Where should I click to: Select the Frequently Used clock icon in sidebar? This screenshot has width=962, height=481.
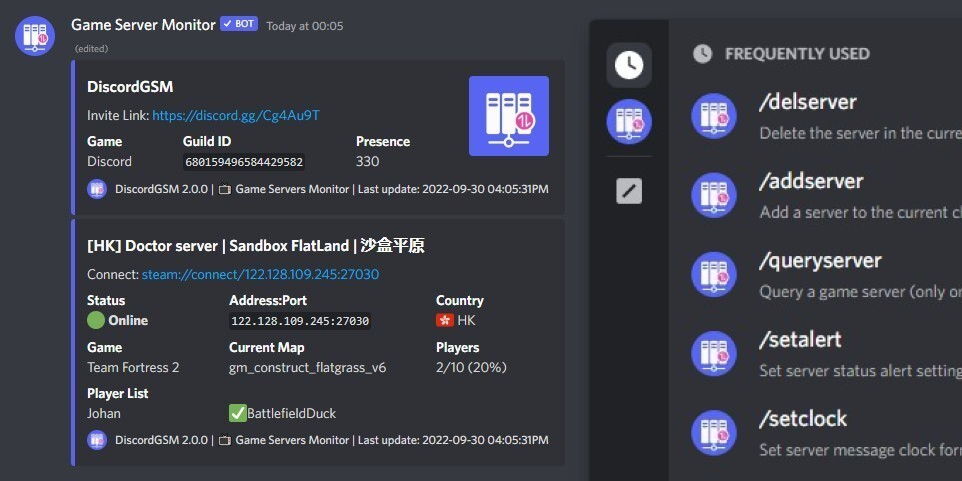(x=629, y=65)
